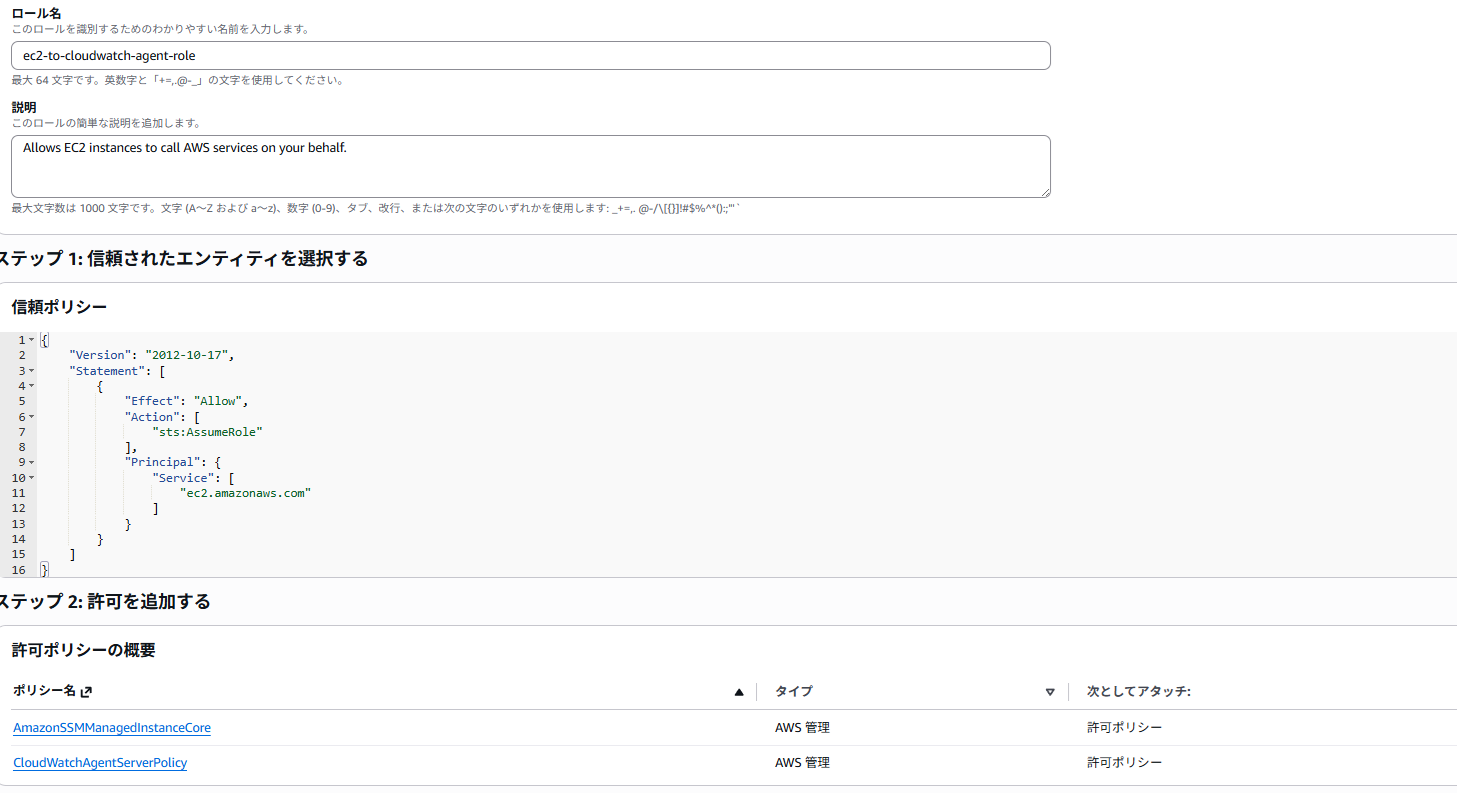This screenshot has width=1457, height=793.
Task: Collapse the Principal block at line 9
Action: click(31, 463)
